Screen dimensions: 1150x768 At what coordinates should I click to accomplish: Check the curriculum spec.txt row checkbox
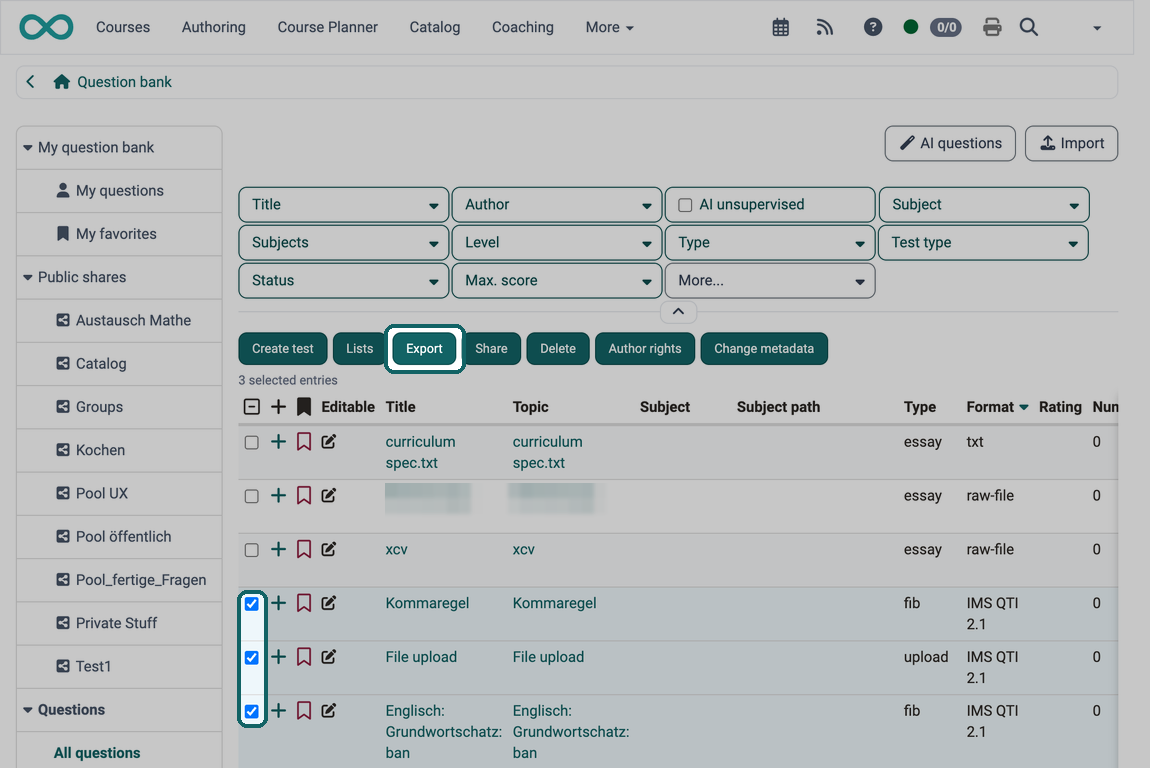pyautogui.click(x=252, y=442)
